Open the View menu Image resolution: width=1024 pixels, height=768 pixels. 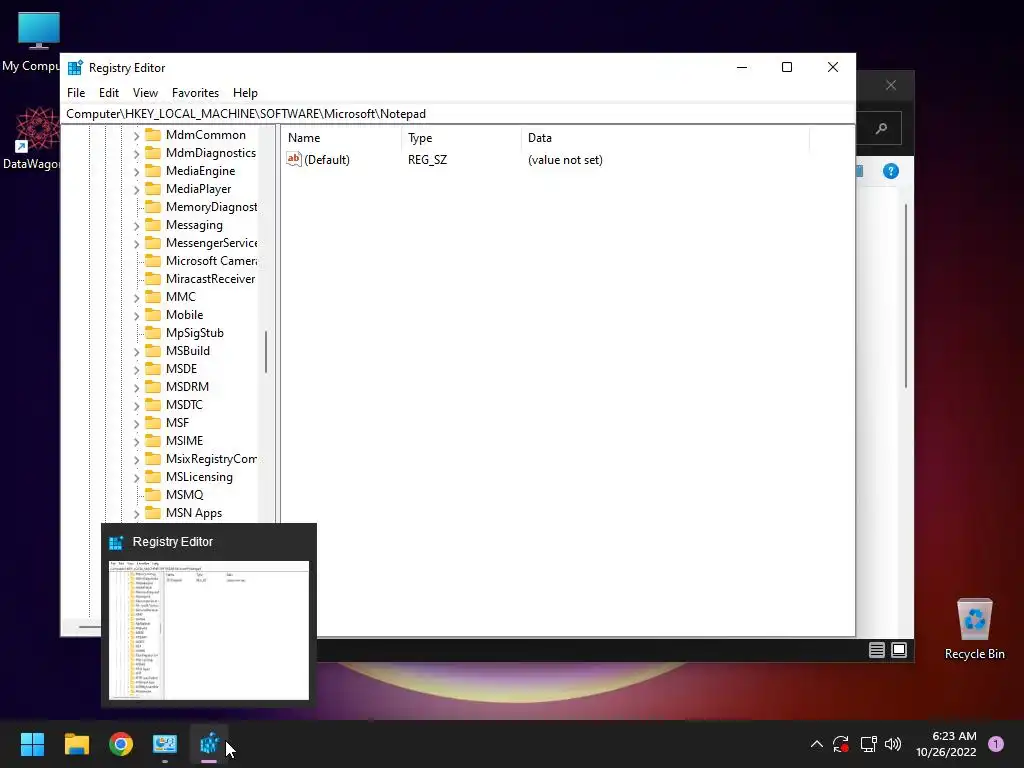point(145,93)
